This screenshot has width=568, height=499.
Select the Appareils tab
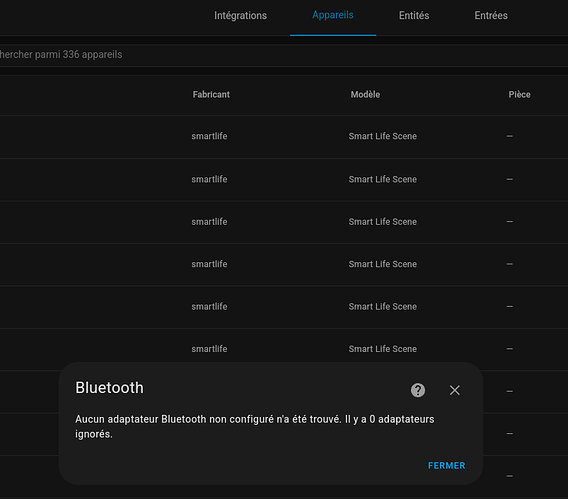(333, 15)
